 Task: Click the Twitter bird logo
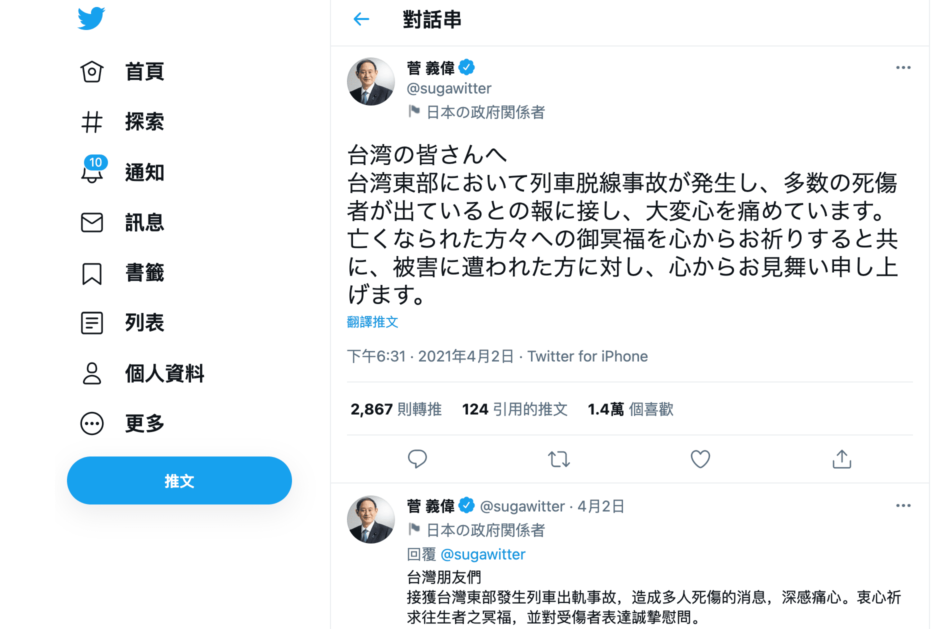point(91,19)
